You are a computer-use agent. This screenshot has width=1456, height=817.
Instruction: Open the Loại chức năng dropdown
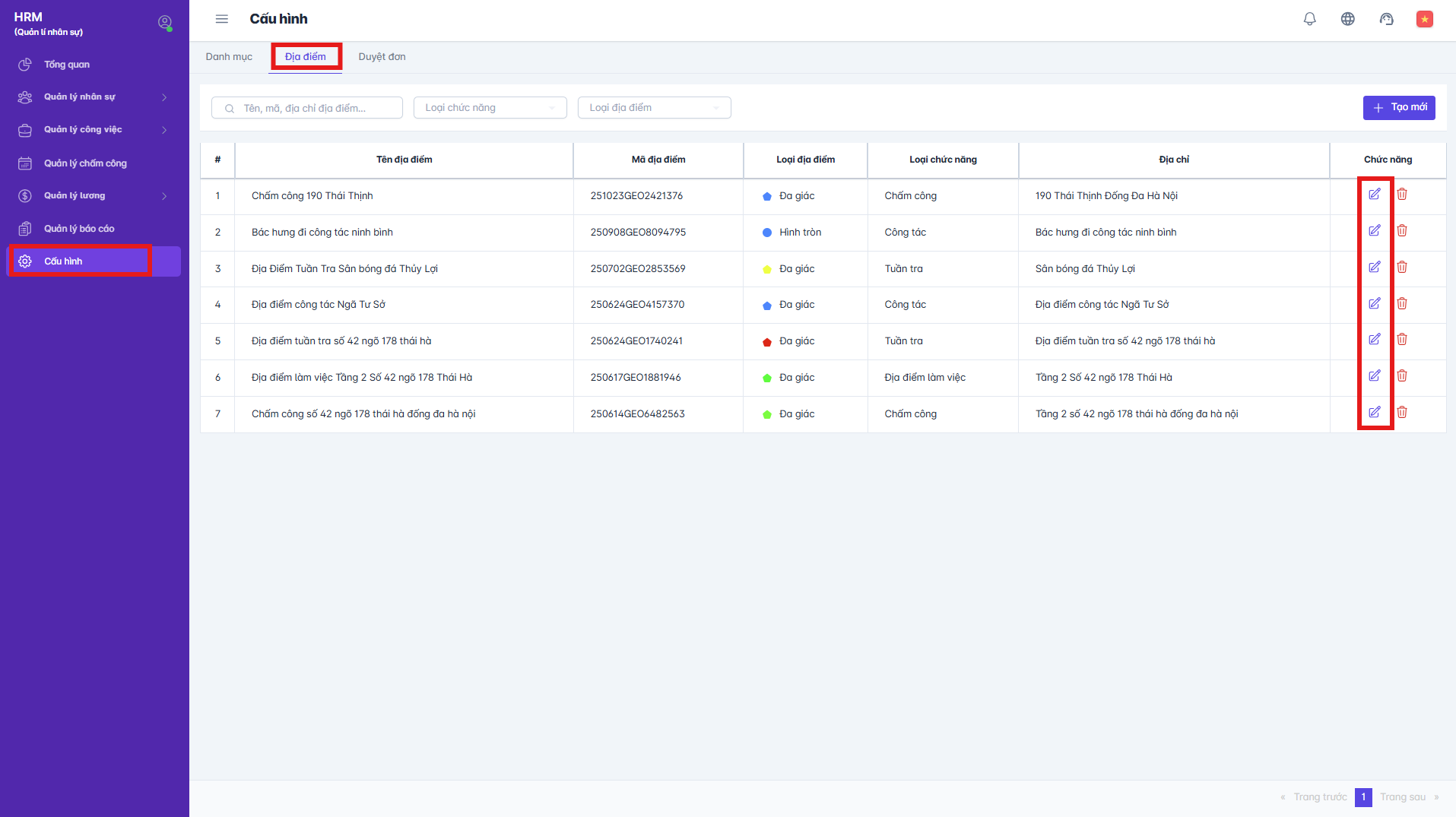(x=490, y=108)
